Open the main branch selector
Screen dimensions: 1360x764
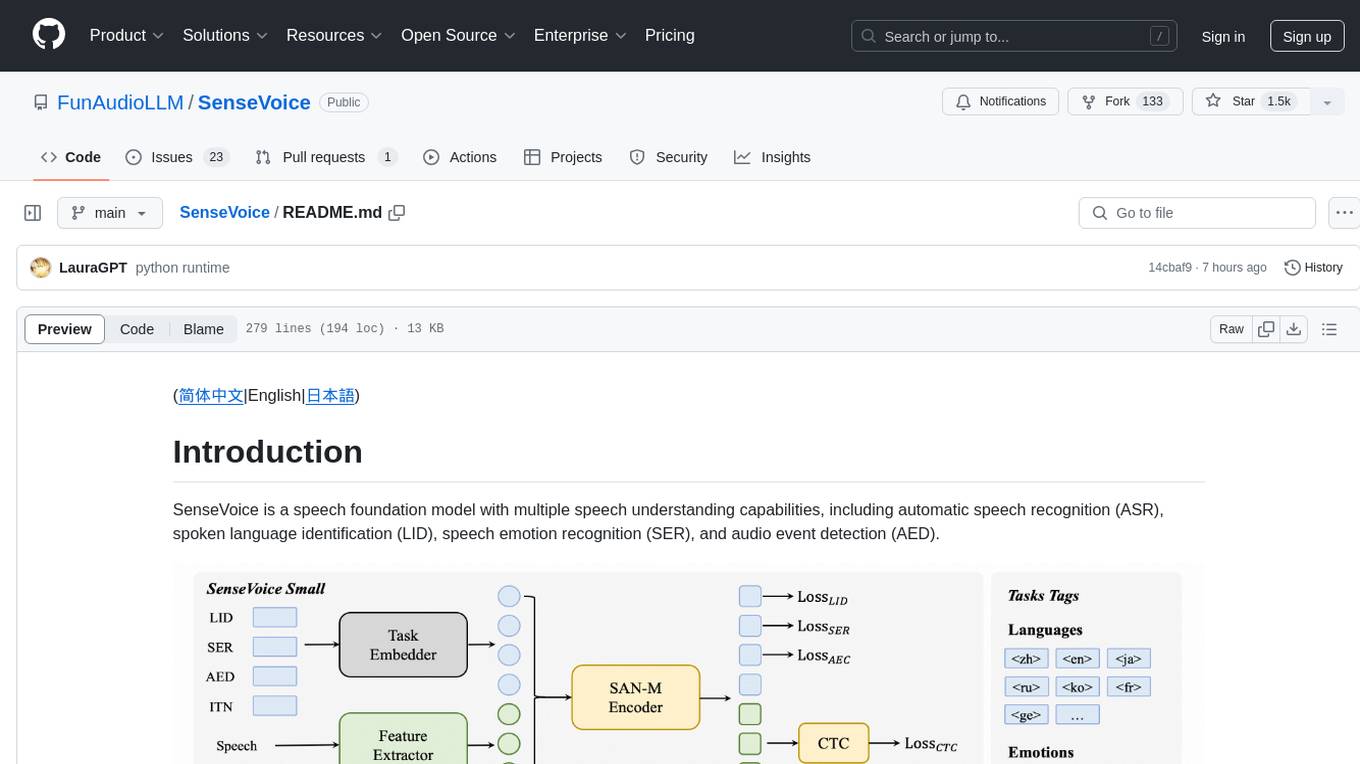[110, 213]
